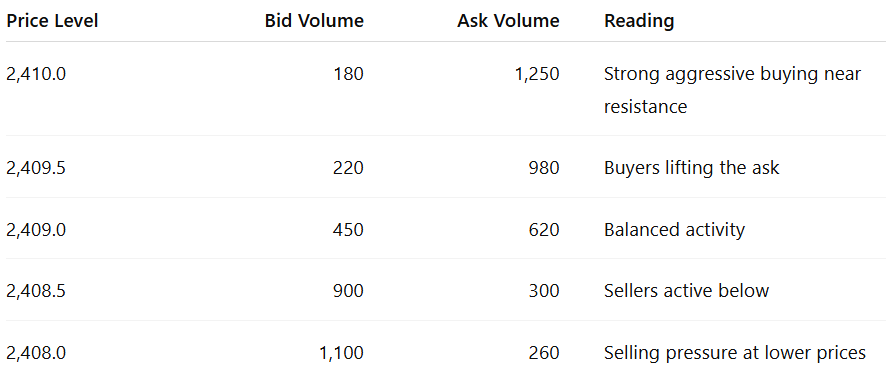Click the ask volume value 1,250
This screenshot has height=374, width=894.
(537, 74)
